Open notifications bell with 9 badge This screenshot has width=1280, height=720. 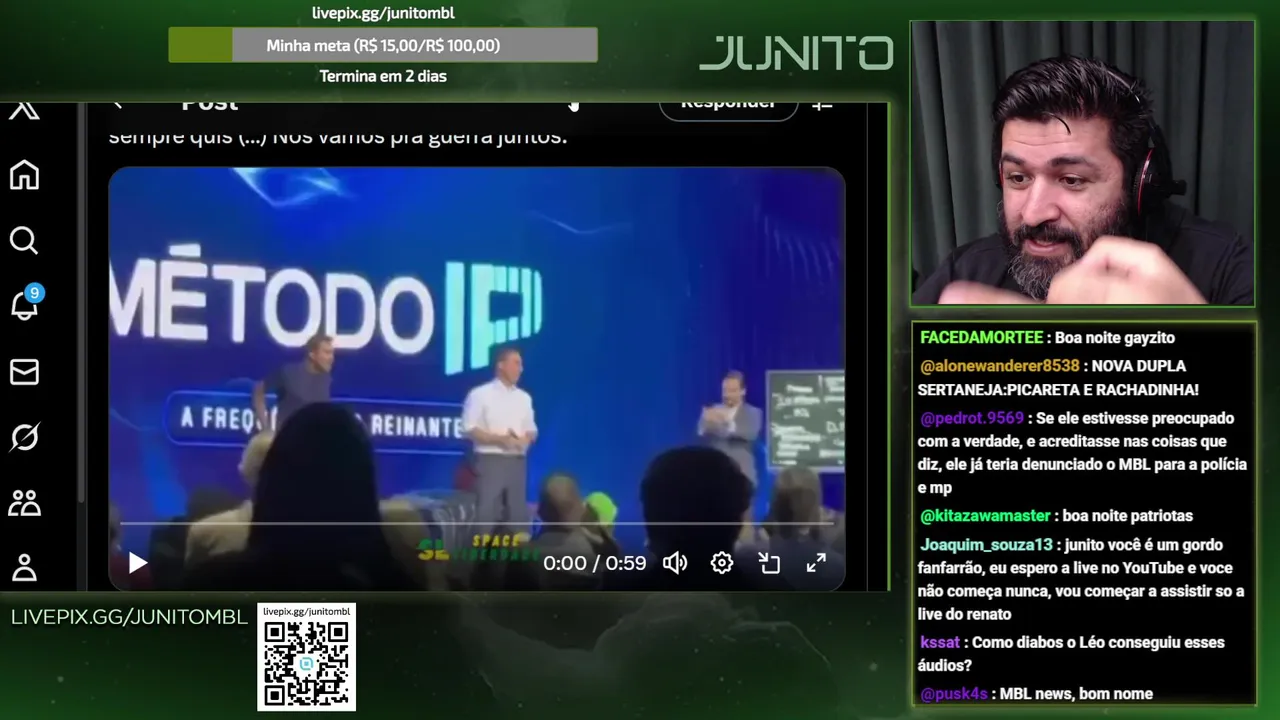[25, 304]
